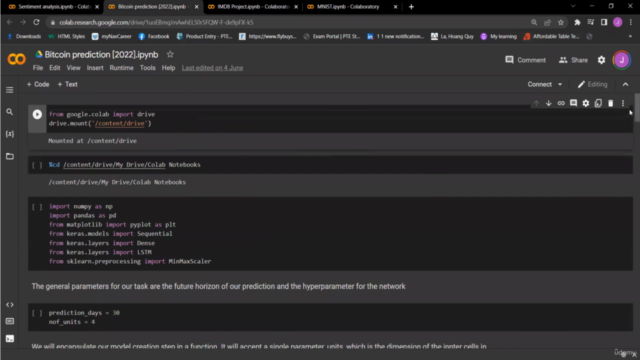Screen dimensions: 640x360
Task: Open the Facebook bookmark
Action: tap(154, 36)
